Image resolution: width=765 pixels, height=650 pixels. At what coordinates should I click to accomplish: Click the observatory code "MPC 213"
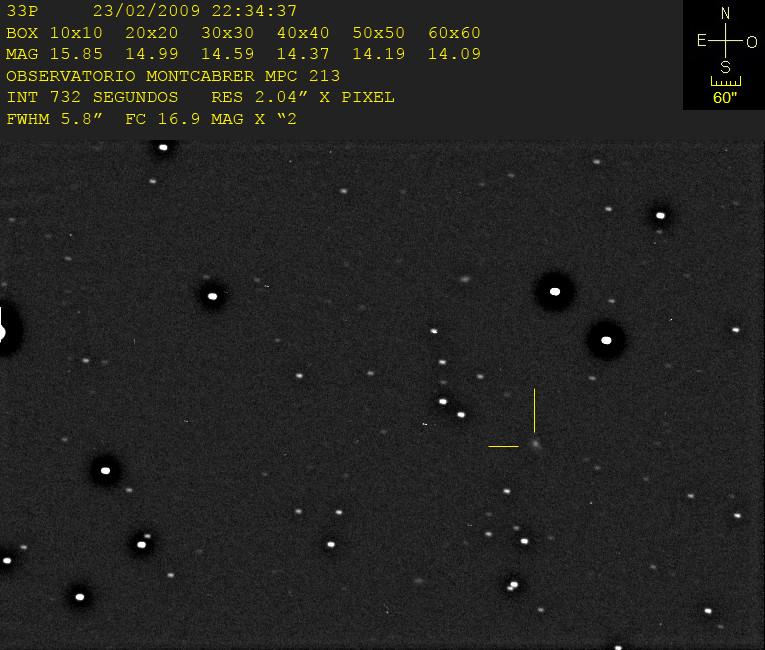[302, 76]
